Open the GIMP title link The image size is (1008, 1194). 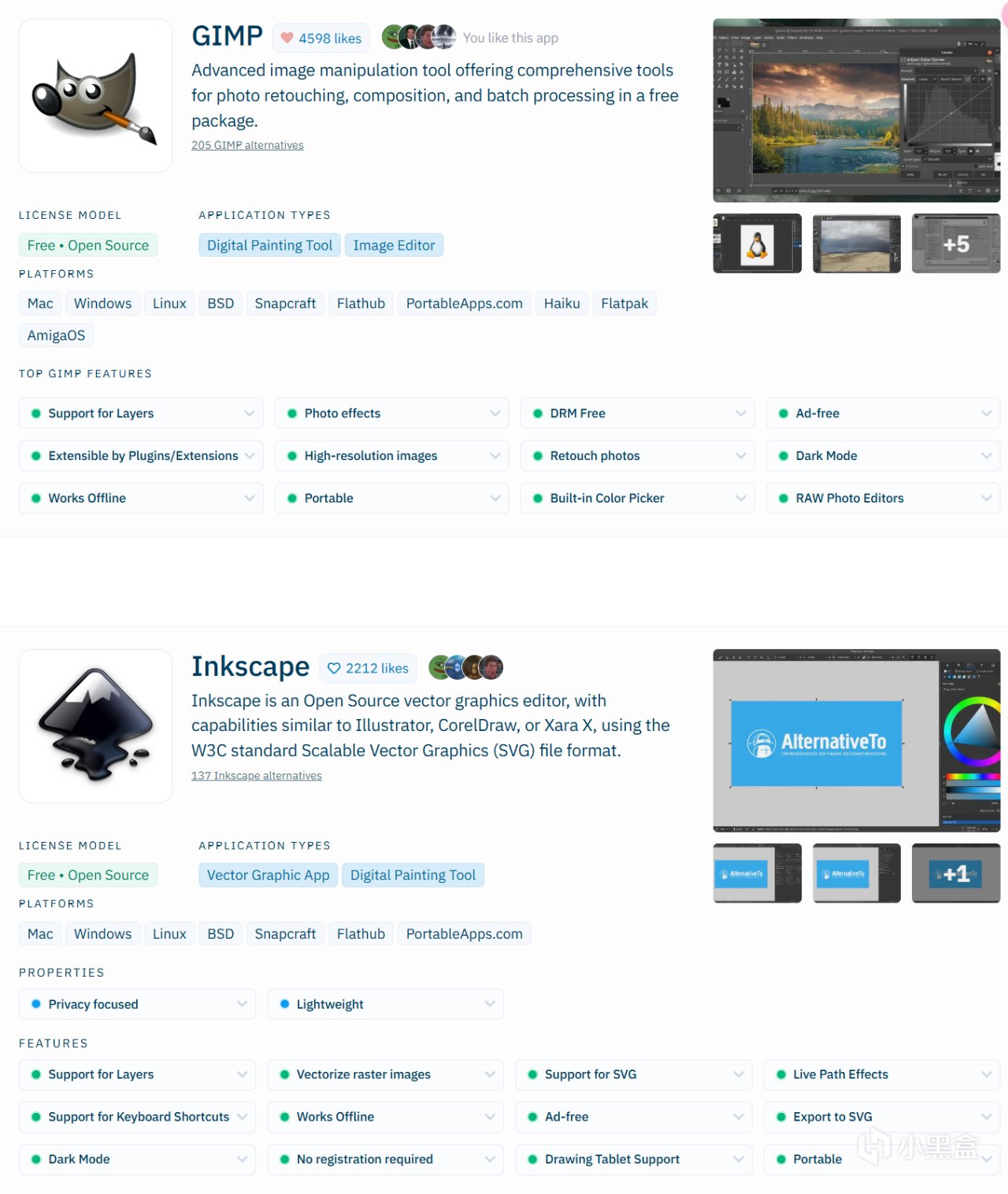(227, 36)
